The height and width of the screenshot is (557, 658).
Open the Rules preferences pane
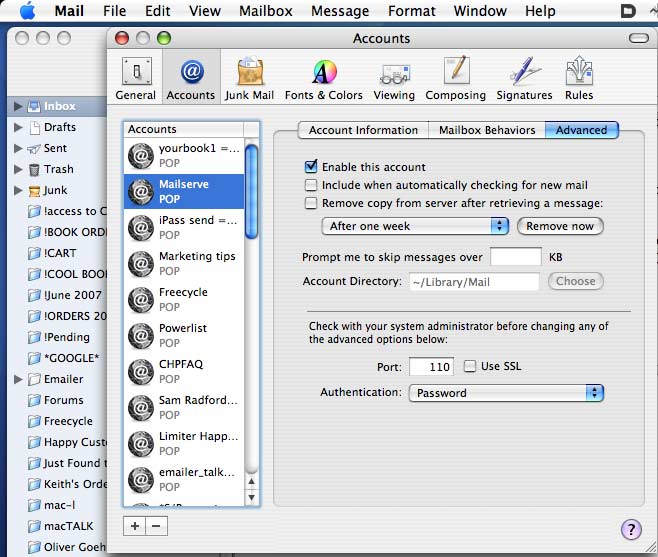coord(579,78)
